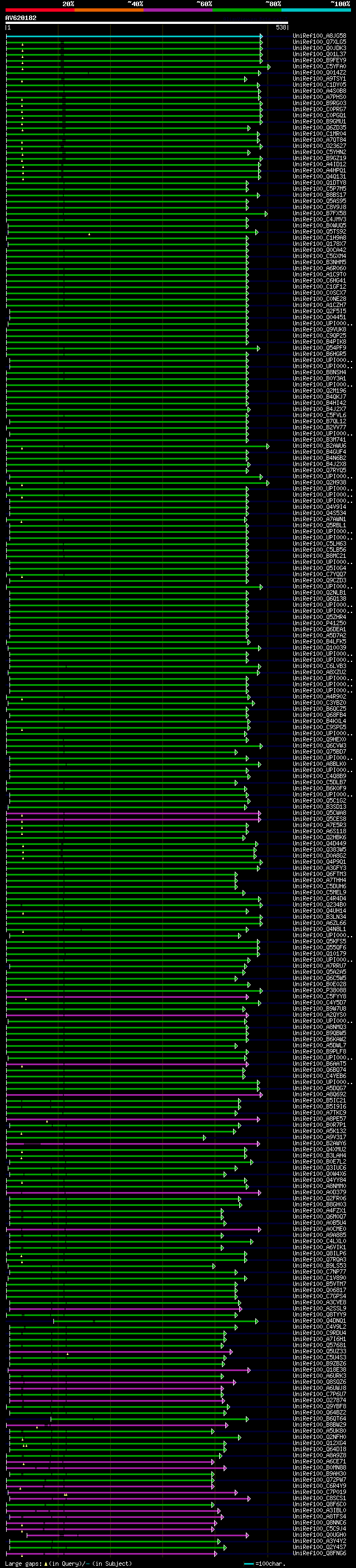Open hit UniRef100_A9TSY1
The image size is (356, 1568).
click(319, 78)
